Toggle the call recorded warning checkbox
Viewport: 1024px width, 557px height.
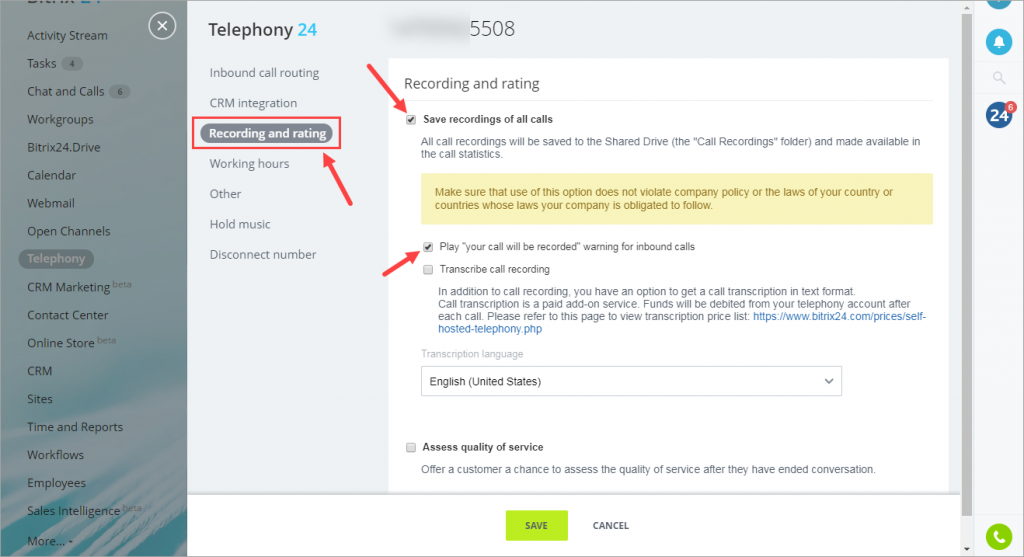(x=428, y=247)
